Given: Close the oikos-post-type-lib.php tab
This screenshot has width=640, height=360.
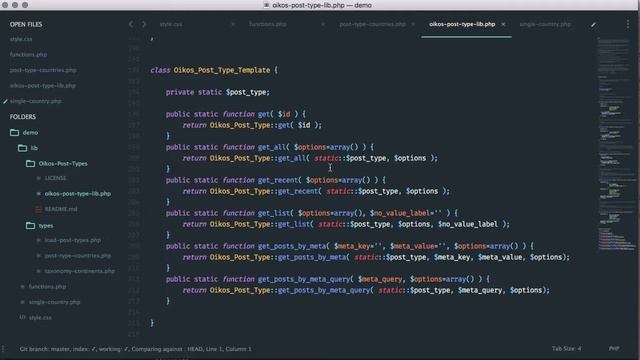Looking at the screenshot, I should (x=503, y=24).
